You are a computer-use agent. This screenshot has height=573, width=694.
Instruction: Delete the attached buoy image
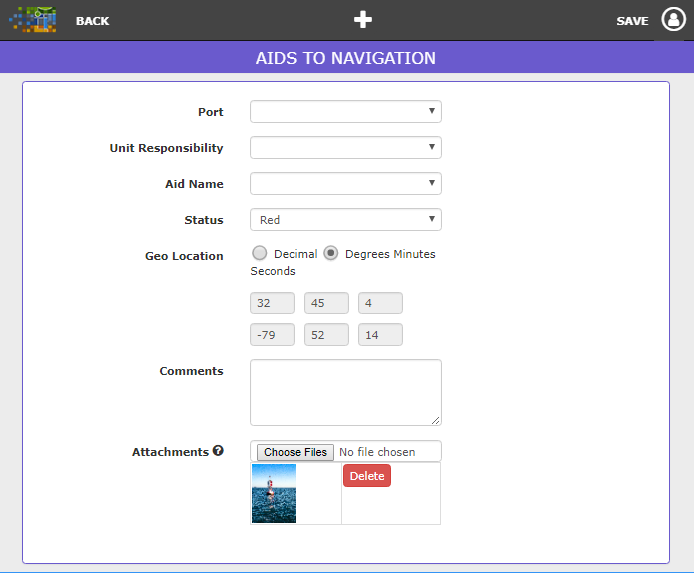tap(367, 476)
